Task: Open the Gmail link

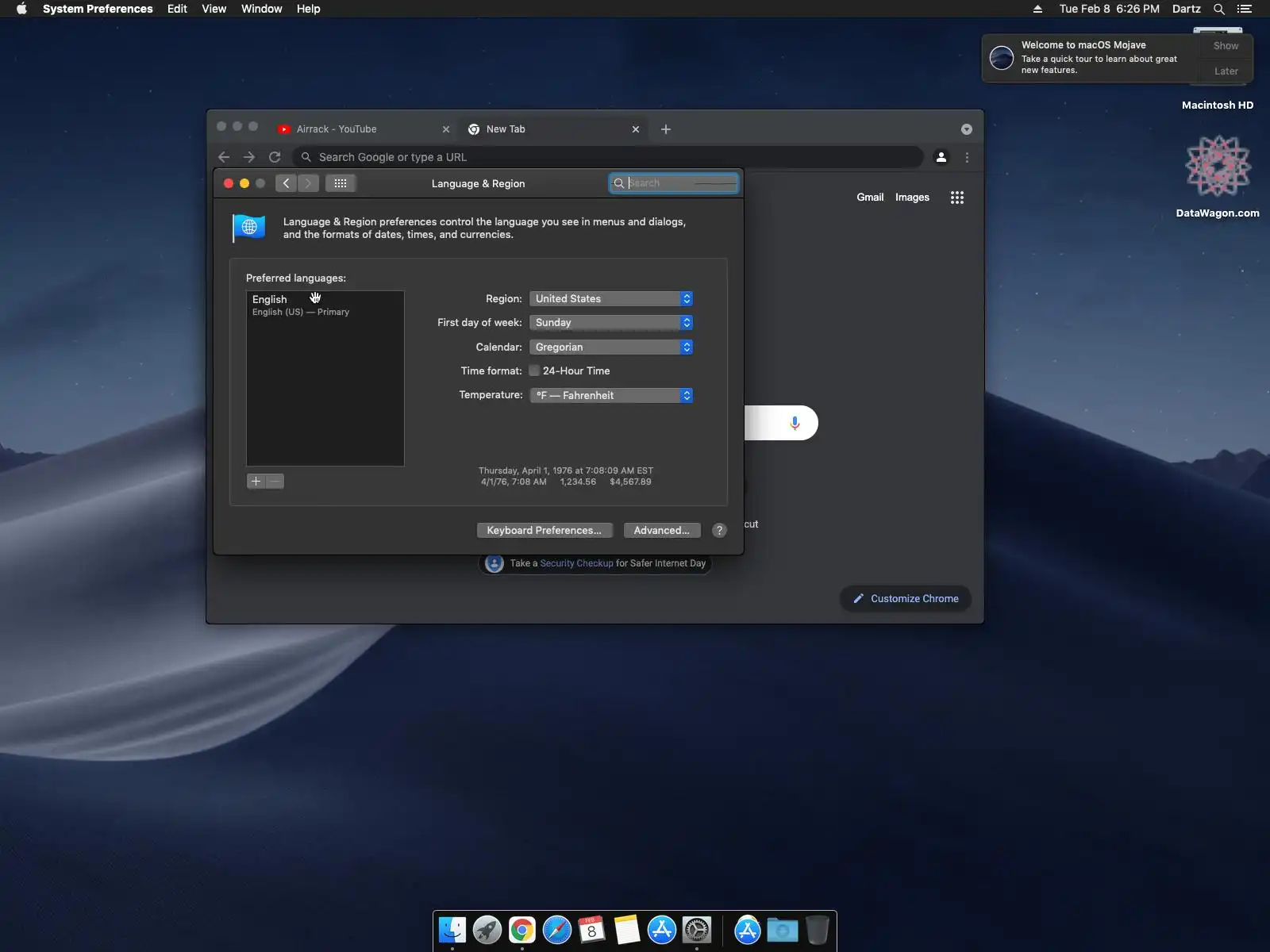Action: pos(870,198)
